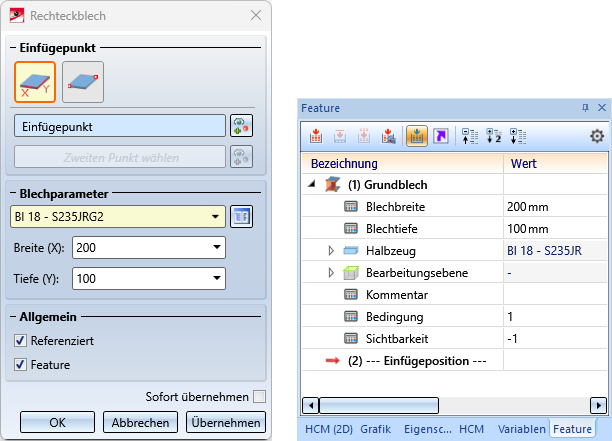612x441 pixels.
Task: Collapse the Allgemein section
Action: 13,317
